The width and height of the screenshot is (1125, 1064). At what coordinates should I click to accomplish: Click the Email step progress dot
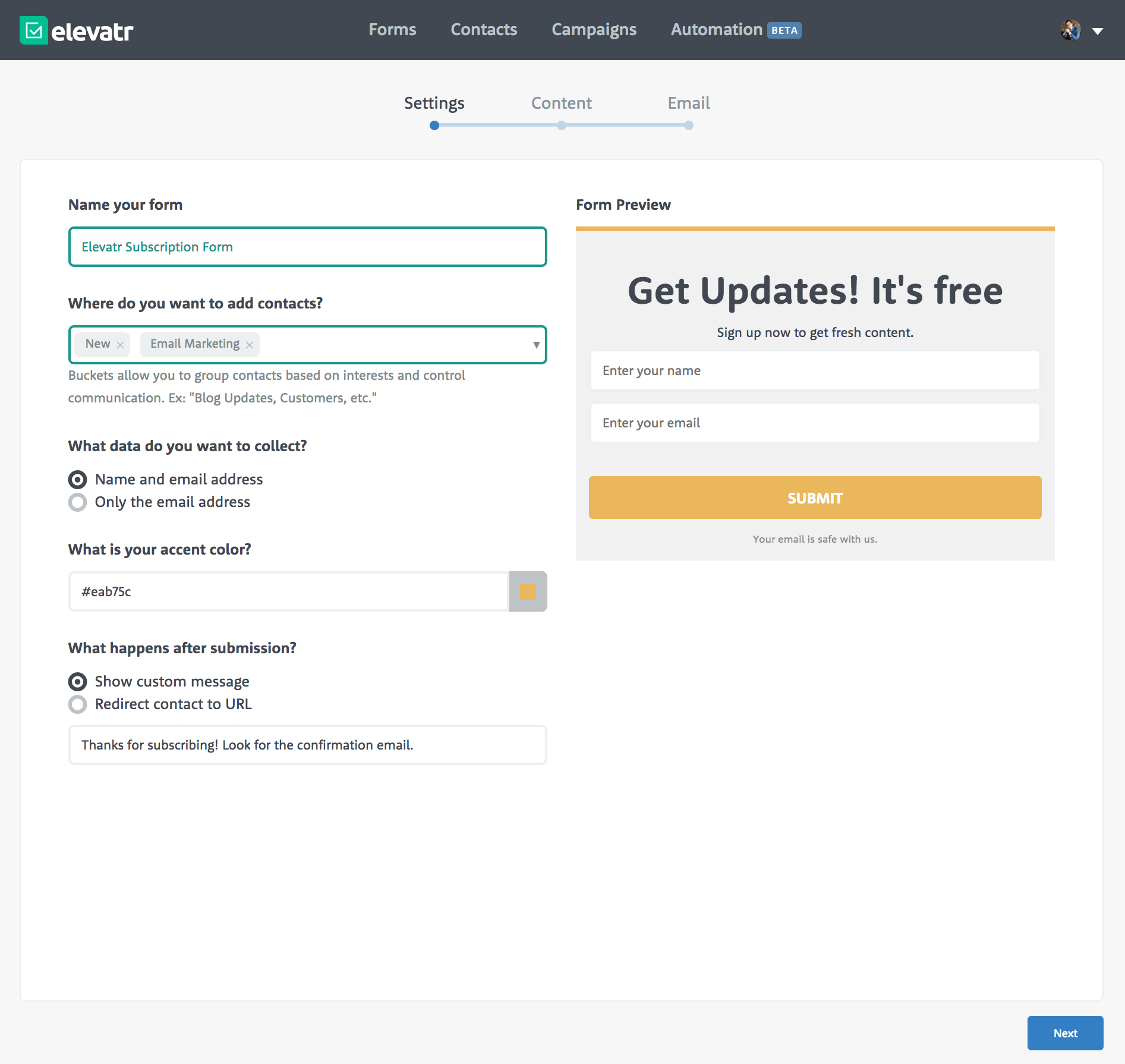pos(688,125)
